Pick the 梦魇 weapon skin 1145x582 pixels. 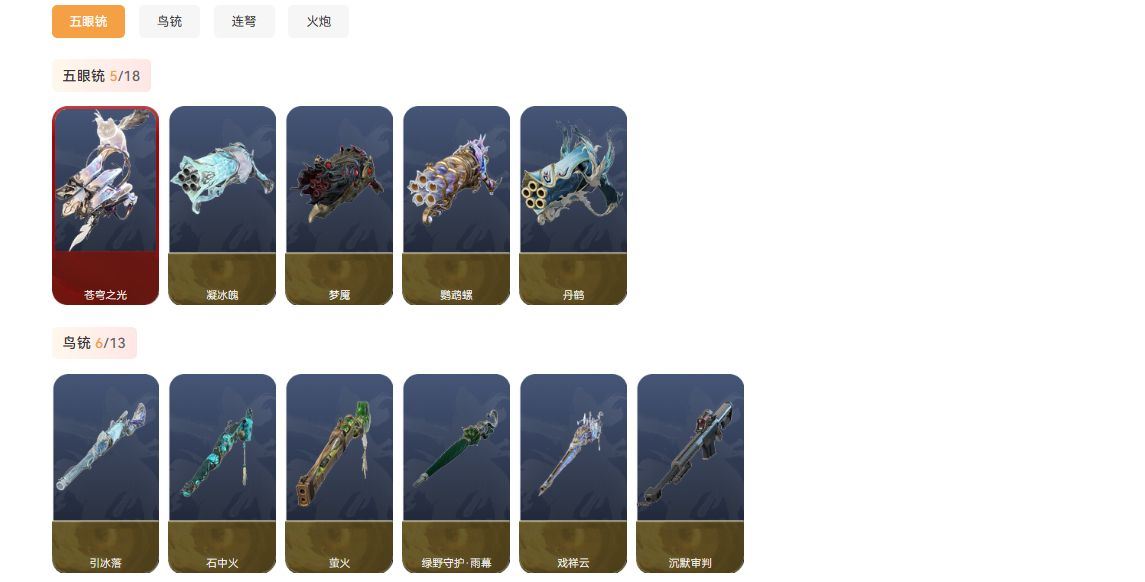[x=340, y=205]
